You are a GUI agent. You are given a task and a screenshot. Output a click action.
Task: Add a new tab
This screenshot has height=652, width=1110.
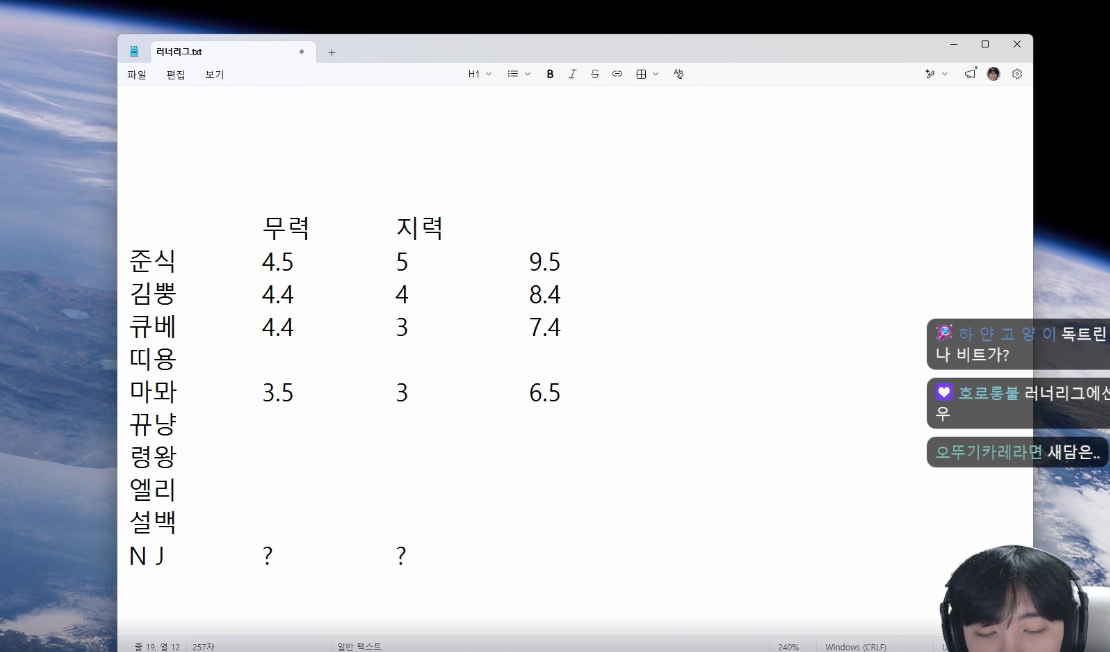click(331, 52)
